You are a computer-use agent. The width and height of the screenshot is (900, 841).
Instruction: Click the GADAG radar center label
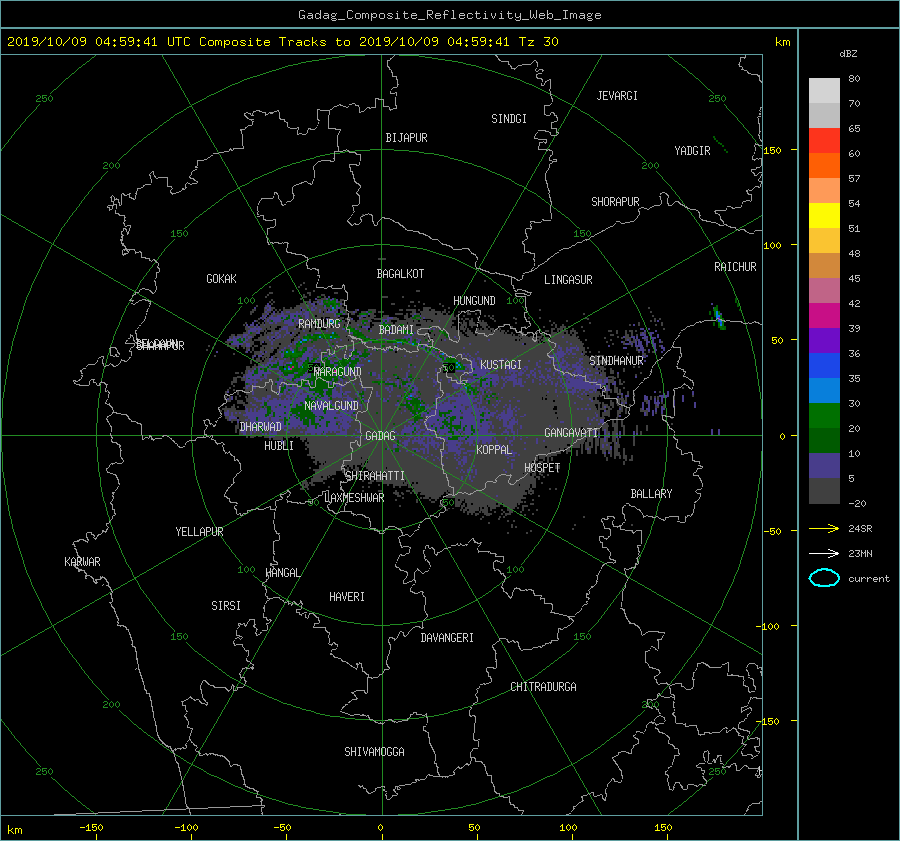click(x=381, y=436)
